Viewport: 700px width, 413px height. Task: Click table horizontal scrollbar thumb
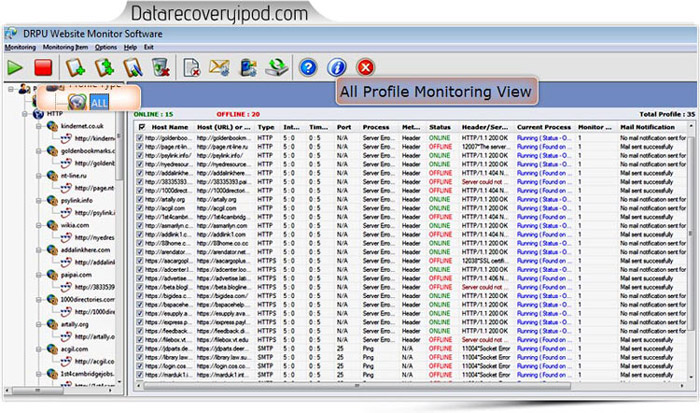click(x=356, y=385)
